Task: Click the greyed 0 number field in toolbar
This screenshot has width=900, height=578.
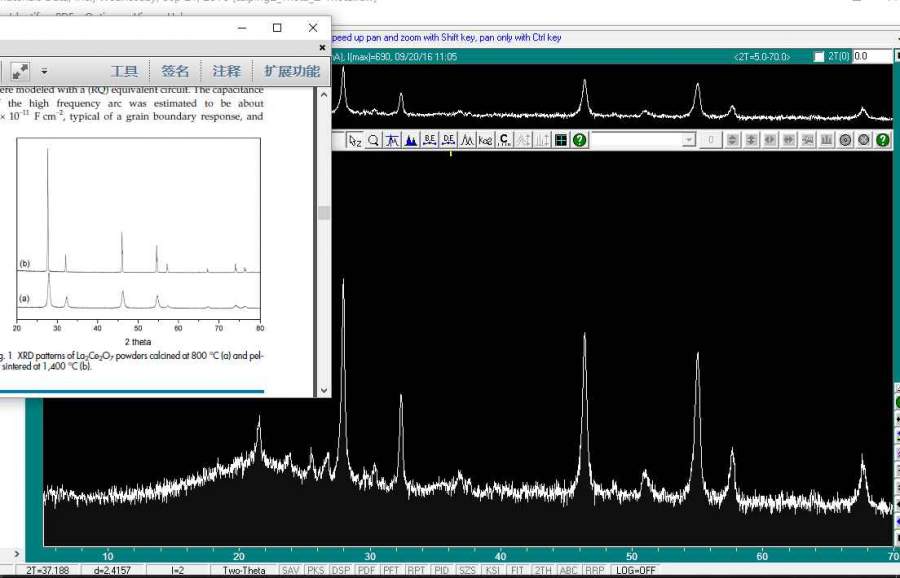Action: click(x=711, y=139)
